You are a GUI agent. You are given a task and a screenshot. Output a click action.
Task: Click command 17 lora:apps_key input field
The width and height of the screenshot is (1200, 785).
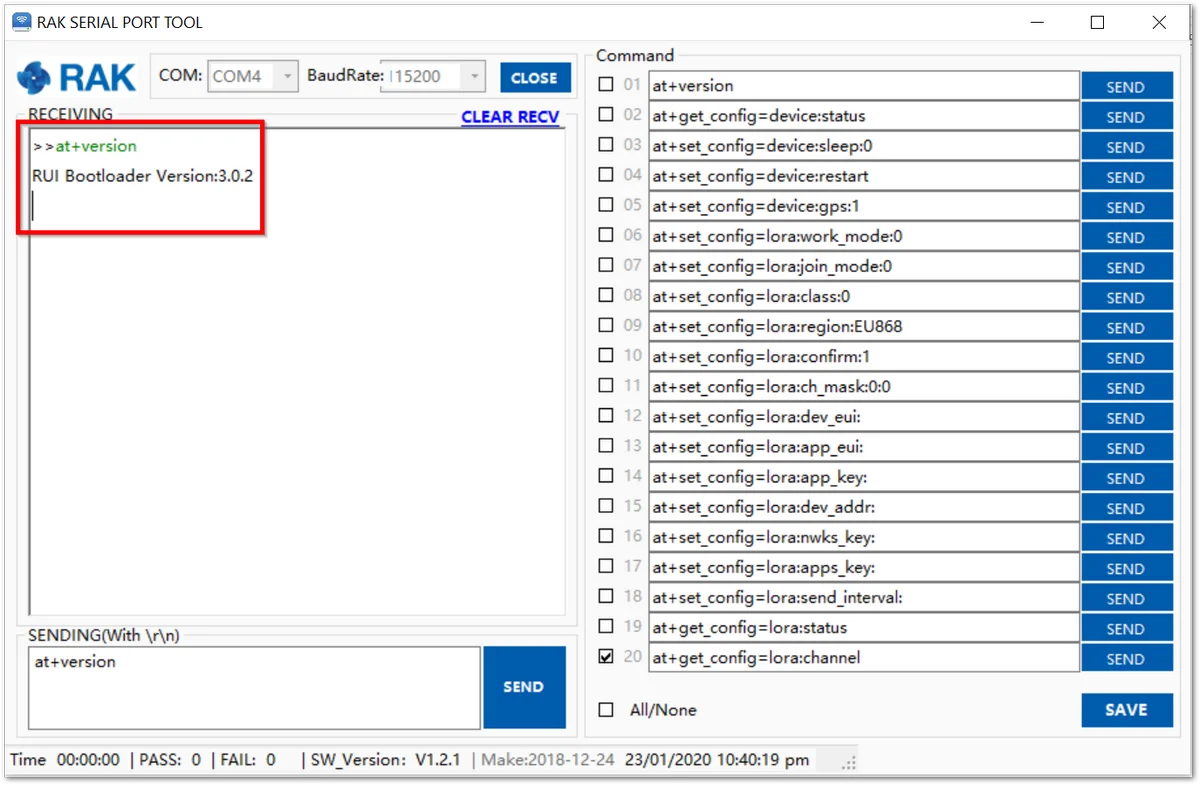pyautogui.click(x=864, y=567)
